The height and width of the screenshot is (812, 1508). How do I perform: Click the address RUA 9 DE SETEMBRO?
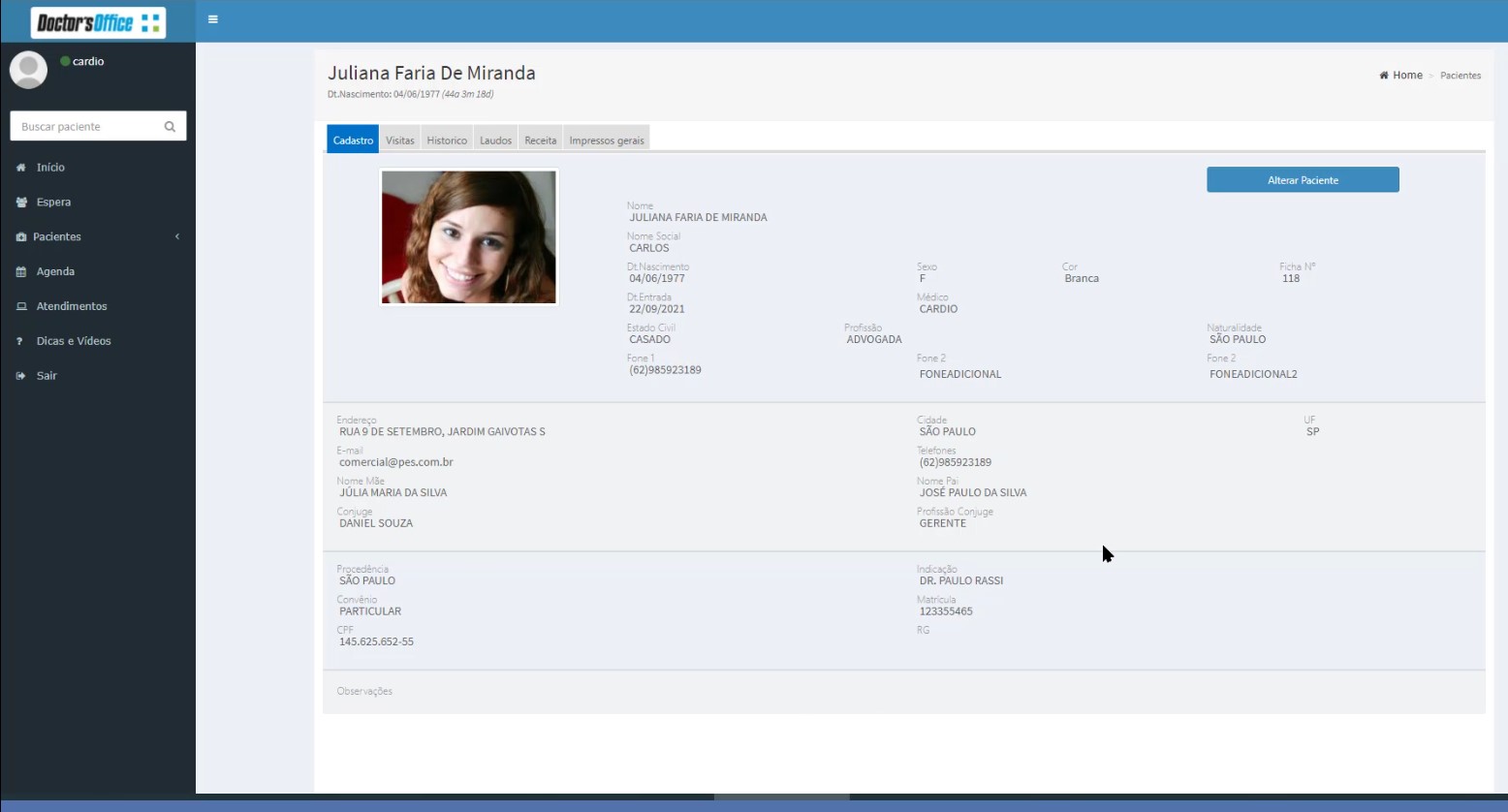click(442, 432)
